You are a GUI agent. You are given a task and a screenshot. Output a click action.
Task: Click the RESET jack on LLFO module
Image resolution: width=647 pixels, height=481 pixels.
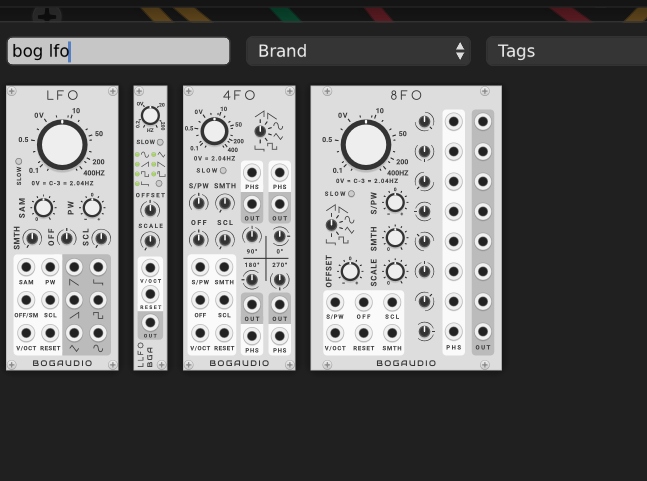click(x=150, y=294)
